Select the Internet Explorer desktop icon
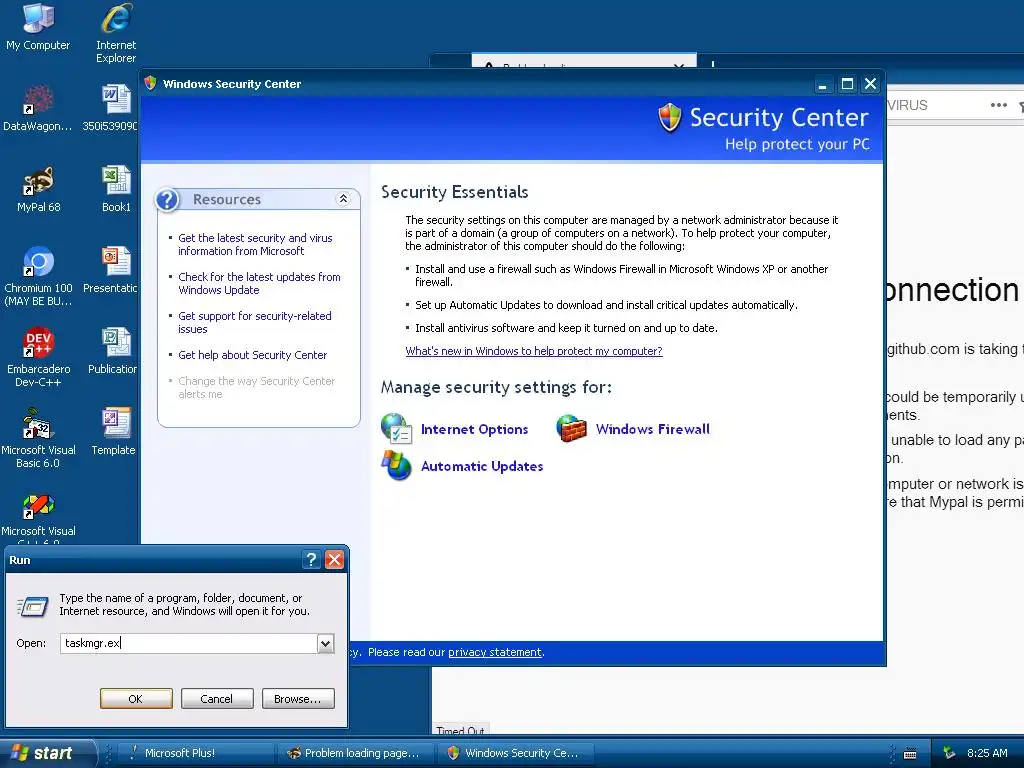 coord(116,33)
